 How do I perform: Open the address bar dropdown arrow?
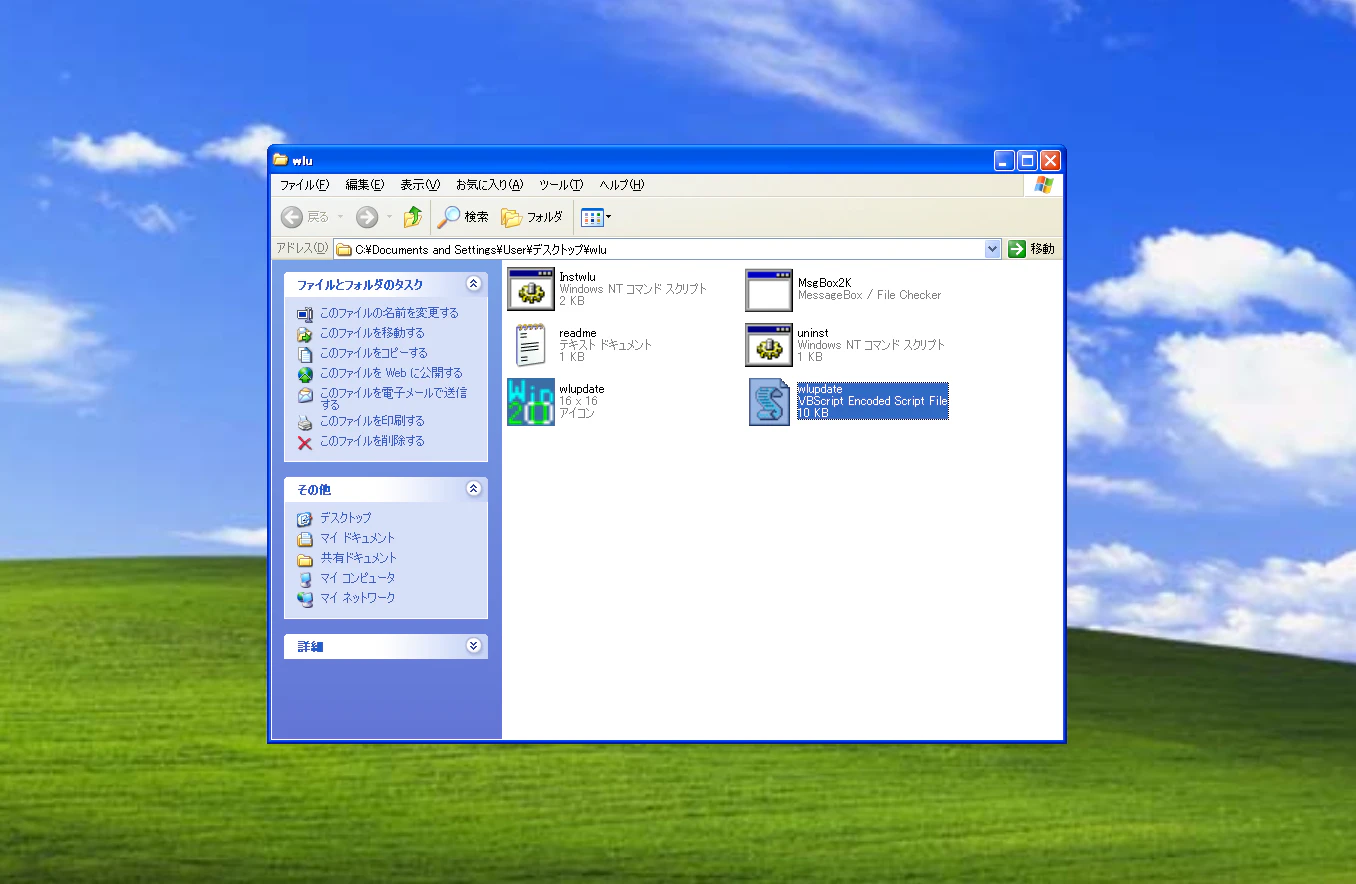click(992, 249)
